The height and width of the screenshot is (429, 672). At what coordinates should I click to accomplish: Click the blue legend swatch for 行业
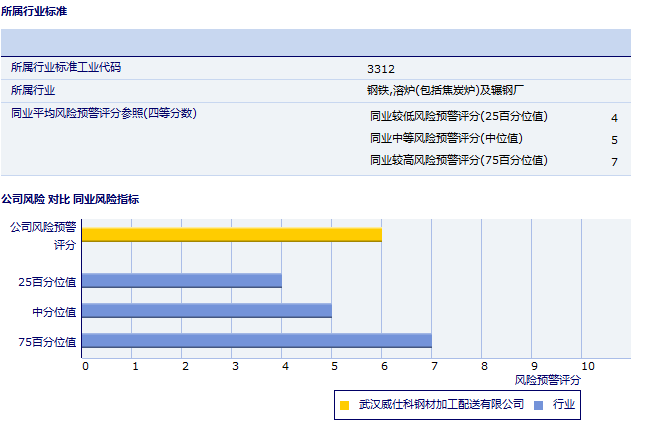[538, 405]
